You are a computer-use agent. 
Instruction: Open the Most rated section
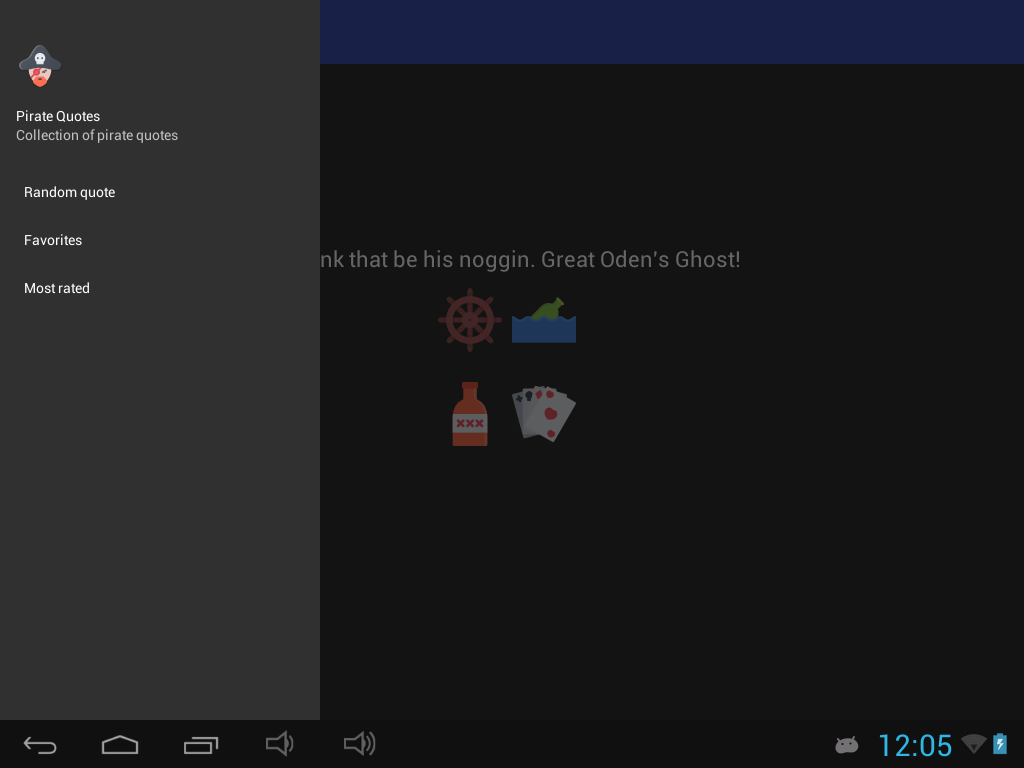pyautogui.click(x=160, y=288)
